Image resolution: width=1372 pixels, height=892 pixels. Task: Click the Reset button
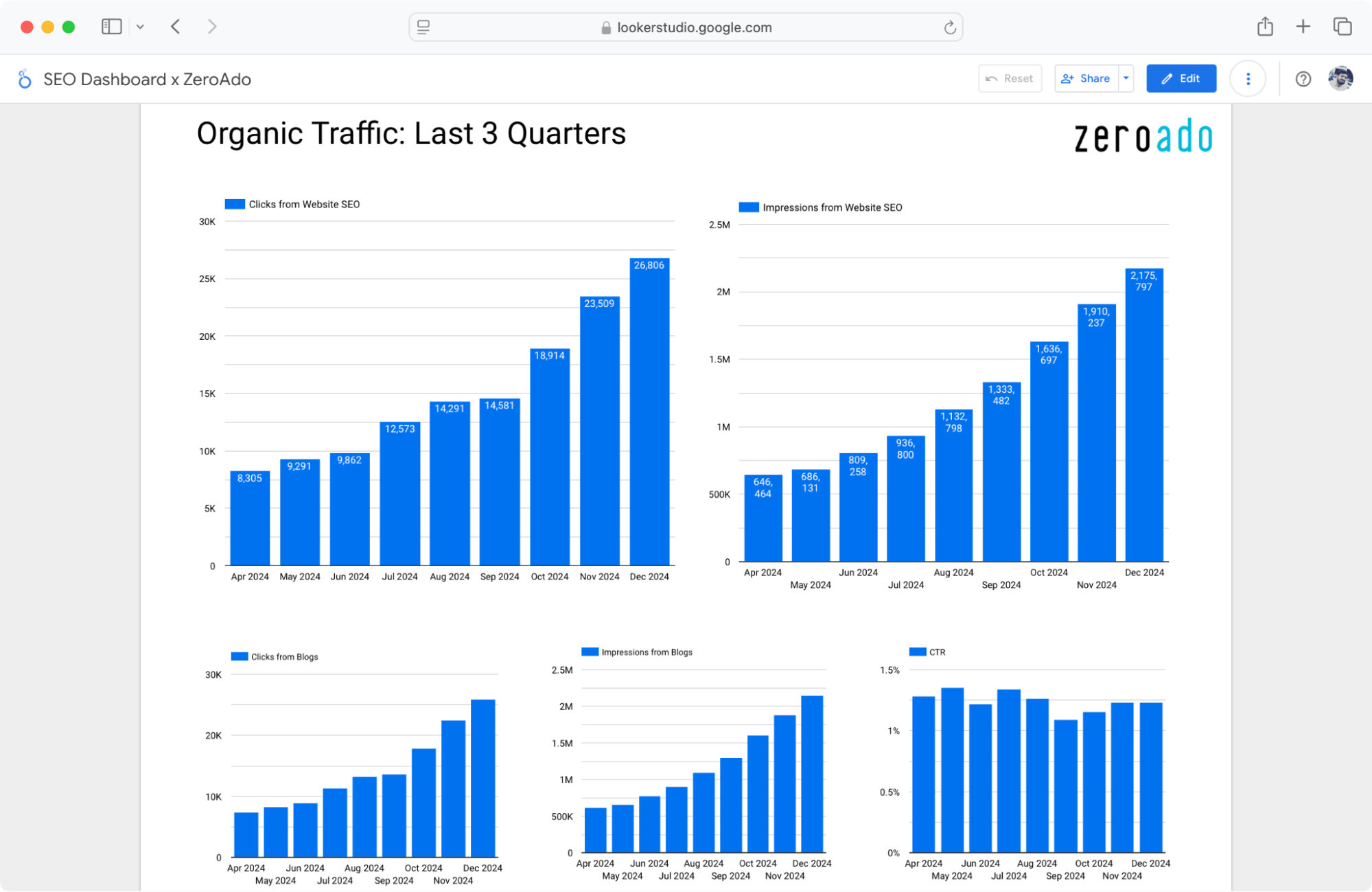coord(1010,78)
